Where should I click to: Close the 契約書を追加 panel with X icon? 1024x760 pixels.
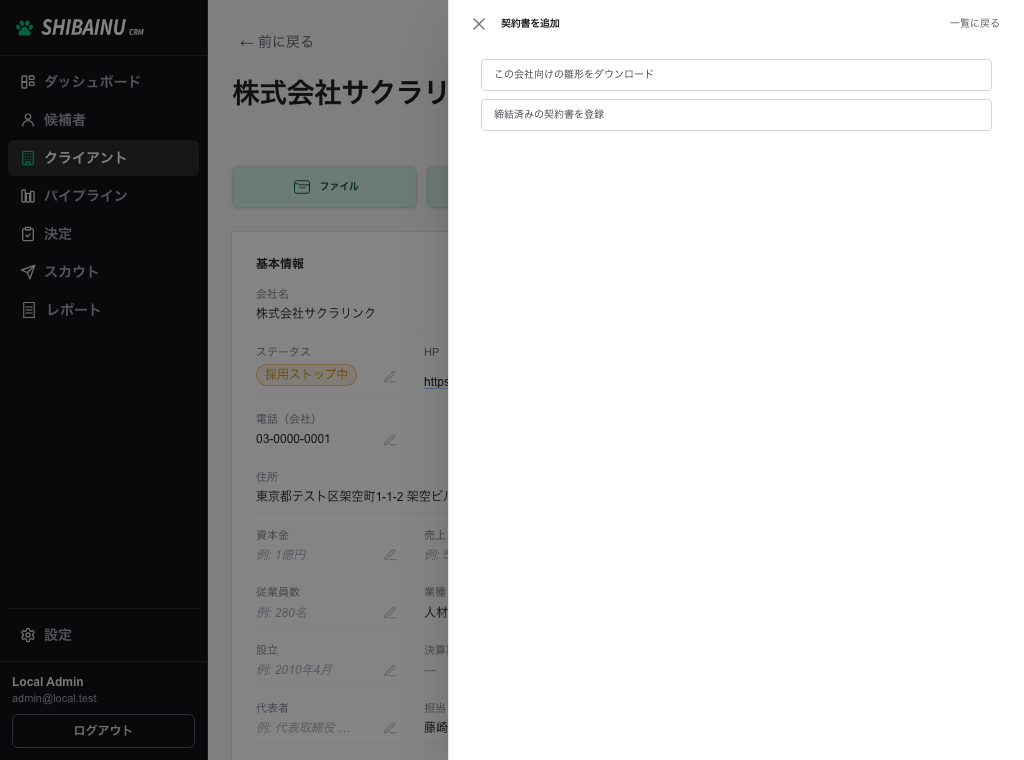click(x=479, y=24)
